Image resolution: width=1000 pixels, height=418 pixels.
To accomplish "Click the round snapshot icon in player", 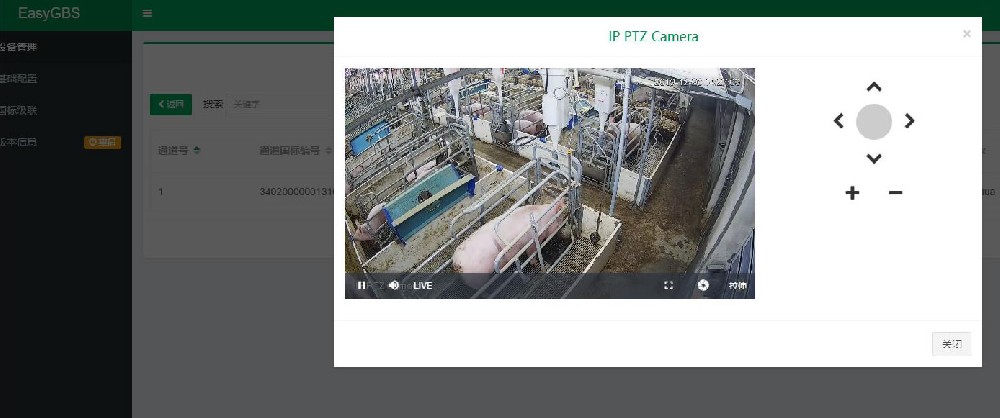I will pos(703,286).
